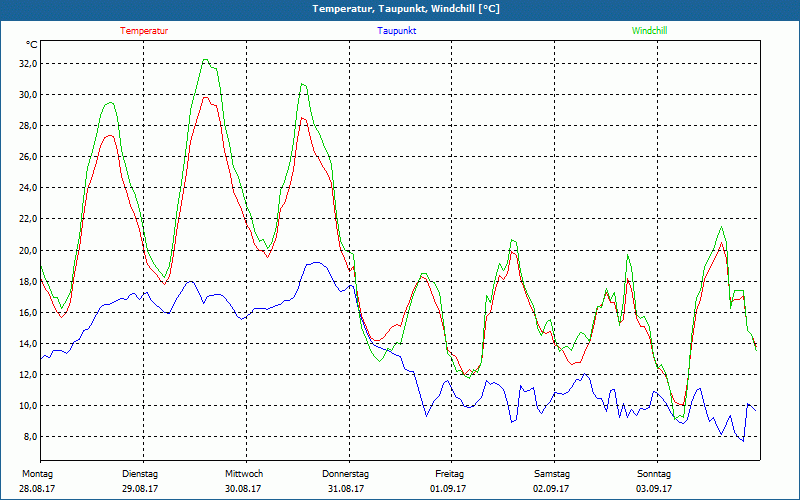This screenshot has width=800, height=500.
Task: Click the Samstag day label
Action: click(552, 474)
